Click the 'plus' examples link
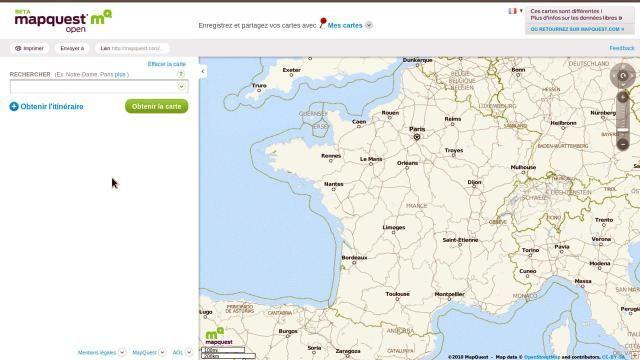 [120, 74]
